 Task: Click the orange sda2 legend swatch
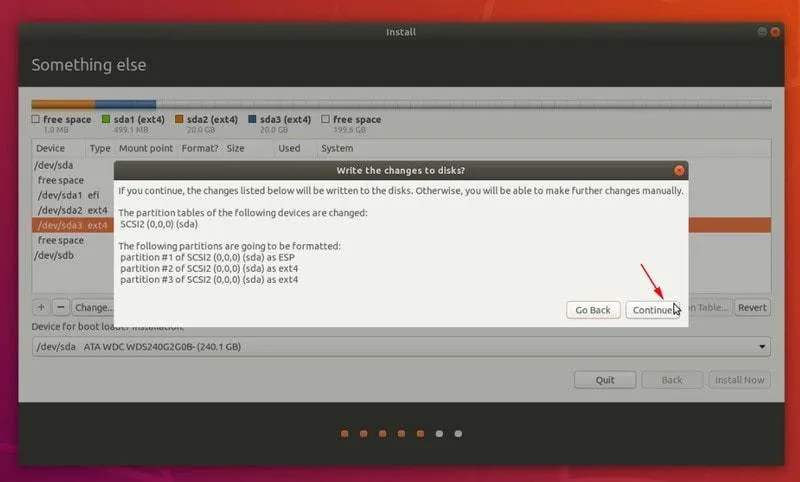click(x=180, y=119)
